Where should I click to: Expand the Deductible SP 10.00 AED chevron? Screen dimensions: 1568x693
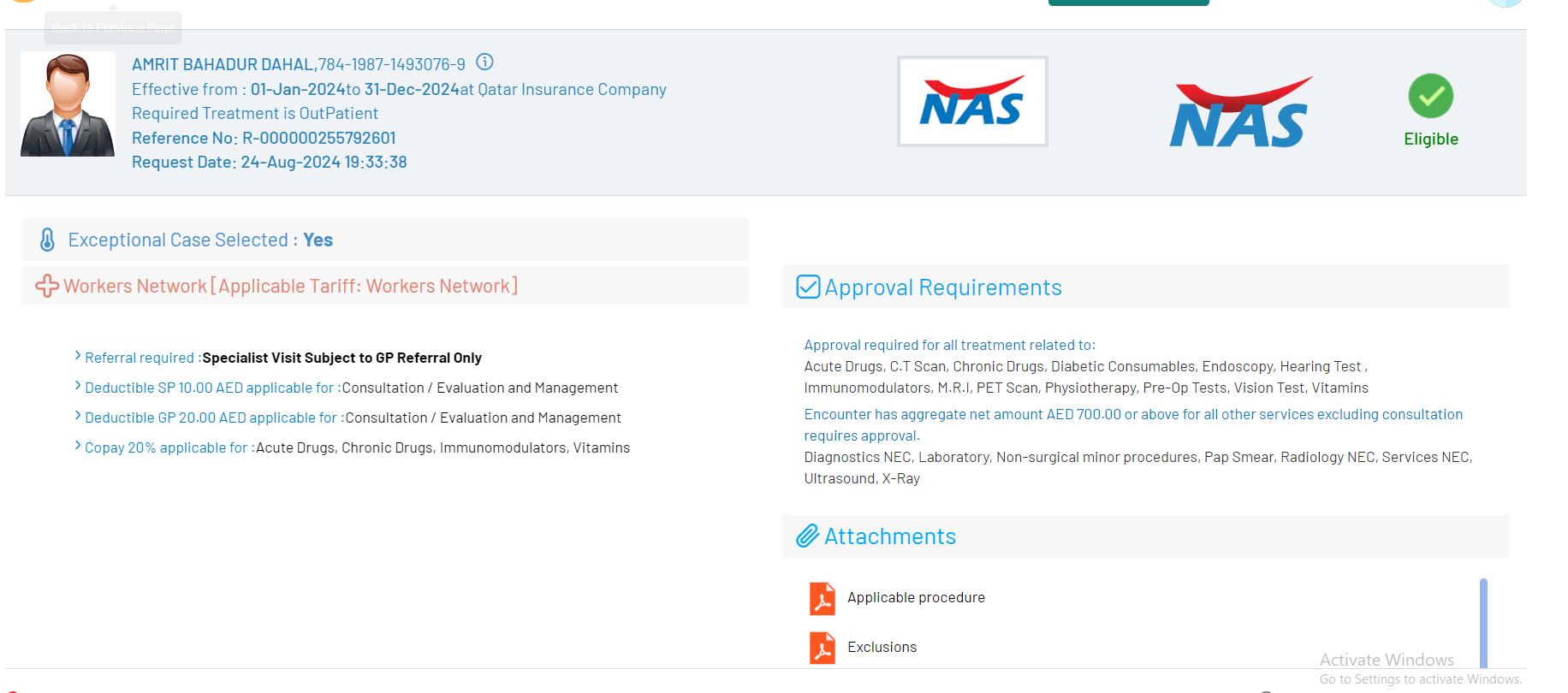point(78,386)
